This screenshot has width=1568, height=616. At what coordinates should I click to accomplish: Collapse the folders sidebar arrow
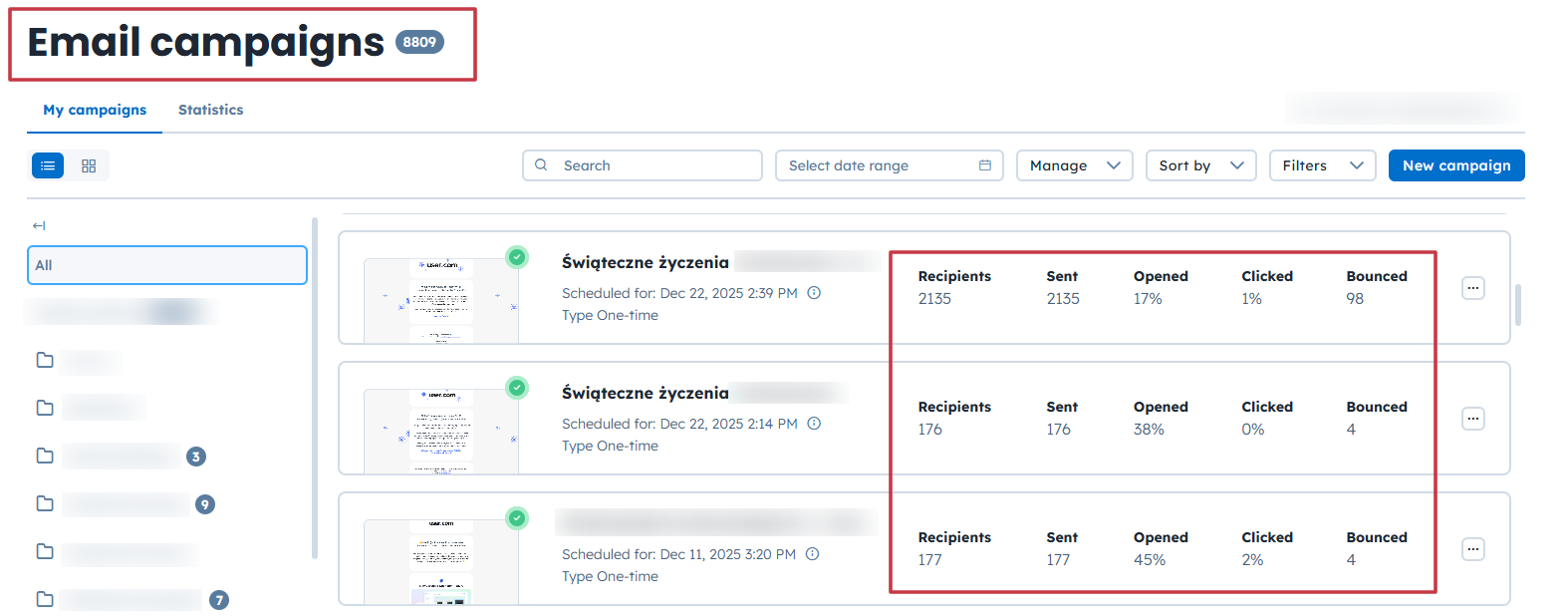point(39,225)
